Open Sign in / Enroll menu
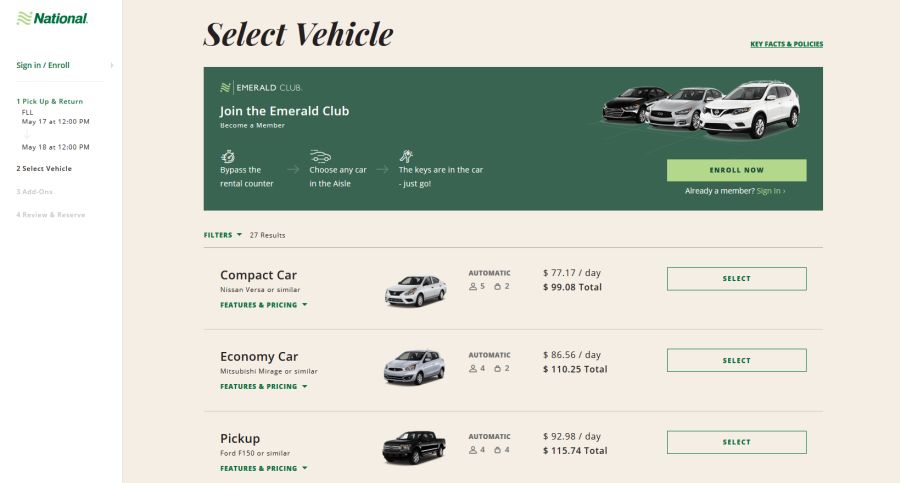 tap(43, 65)
